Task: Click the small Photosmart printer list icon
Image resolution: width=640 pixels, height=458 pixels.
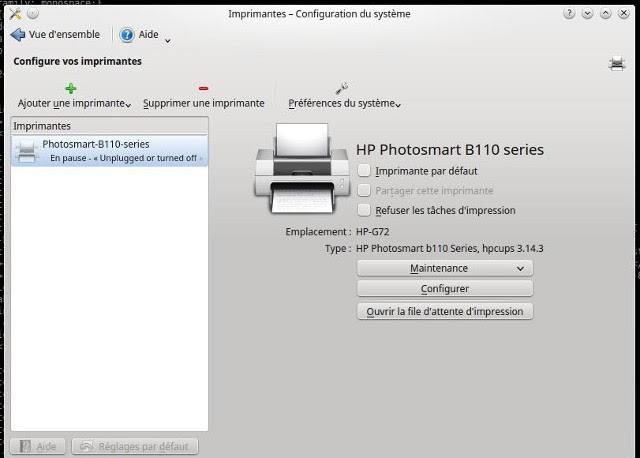Action: (x=27, y=151)
